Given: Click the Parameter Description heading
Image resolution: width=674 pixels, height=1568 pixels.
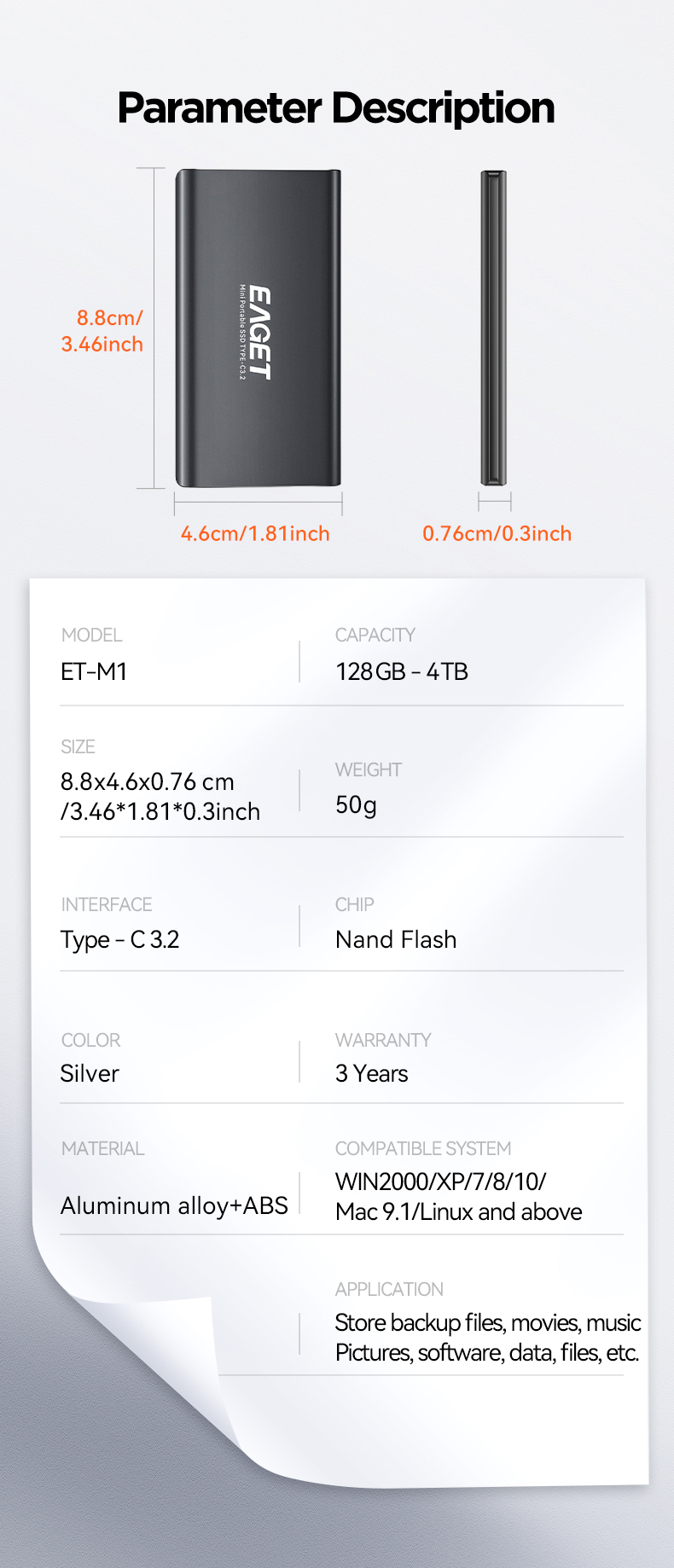Looking at the screenshot, I should click(336, 108).
